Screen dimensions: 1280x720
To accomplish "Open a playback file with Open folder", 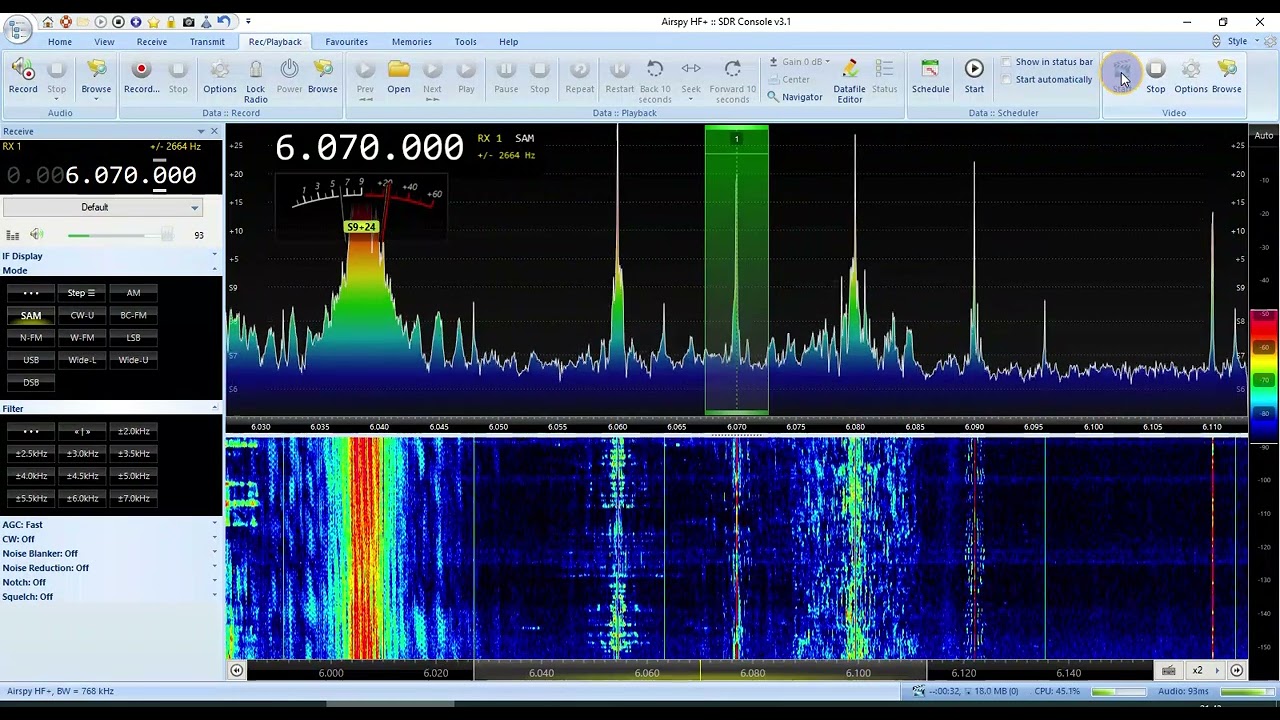I will [398, 76].
